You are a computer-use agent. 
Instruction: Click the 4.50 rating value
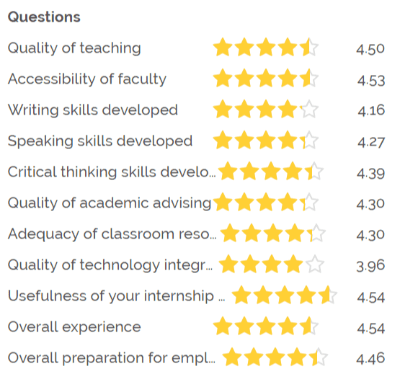pos(370,49)
